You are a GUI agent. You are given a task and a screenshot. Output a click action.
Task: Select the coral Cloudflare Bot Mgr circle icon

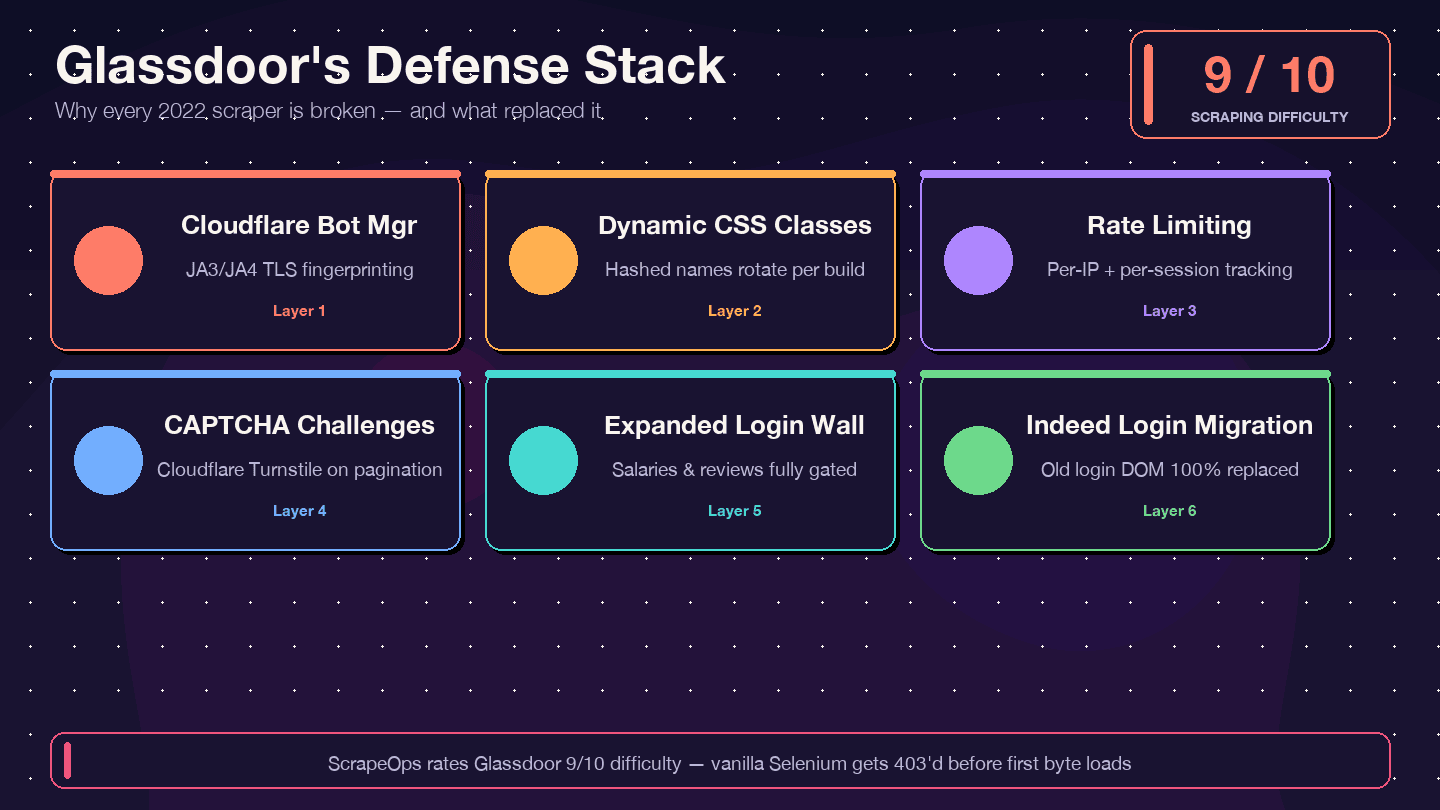(x=109, y=260)
